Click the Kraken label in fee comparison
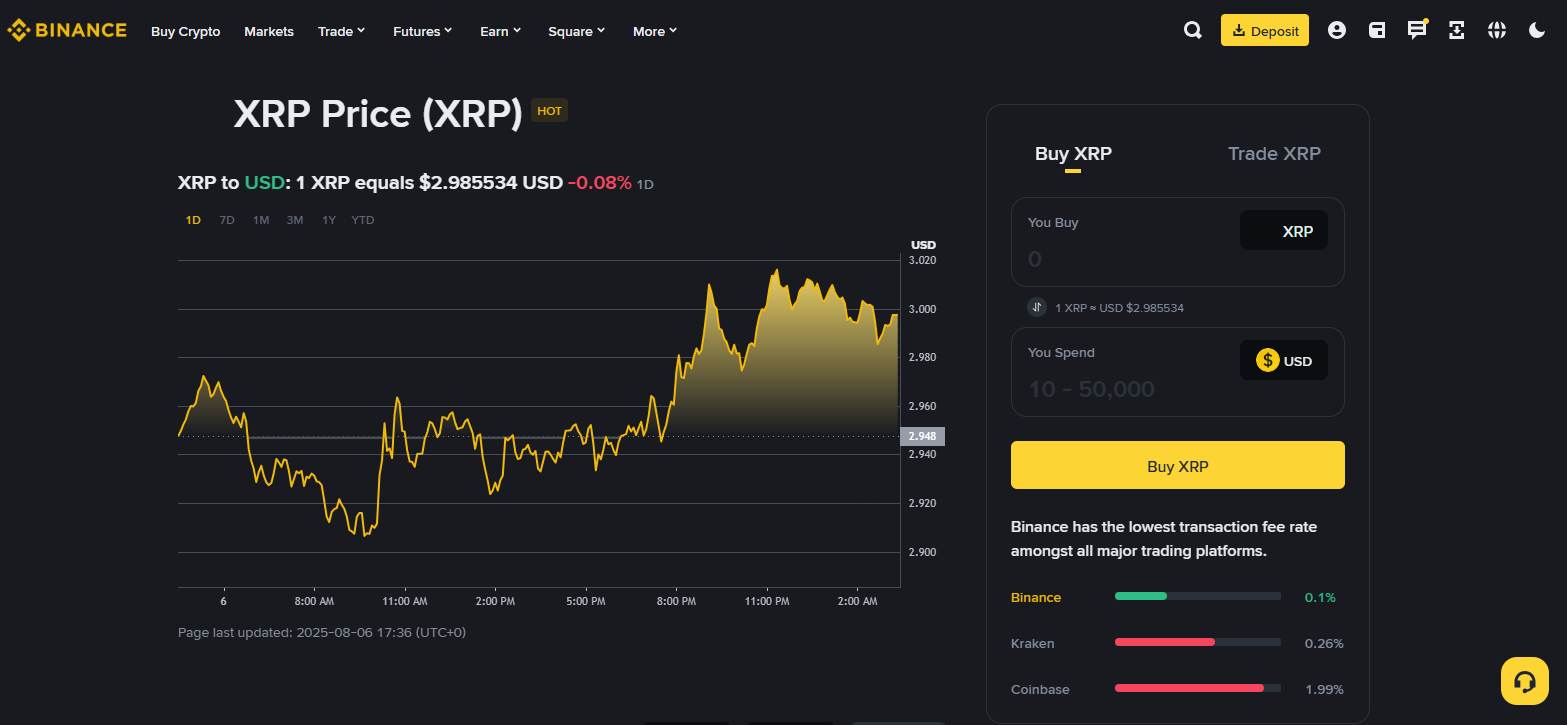1567x725 pixels. tap(1033, 643)
